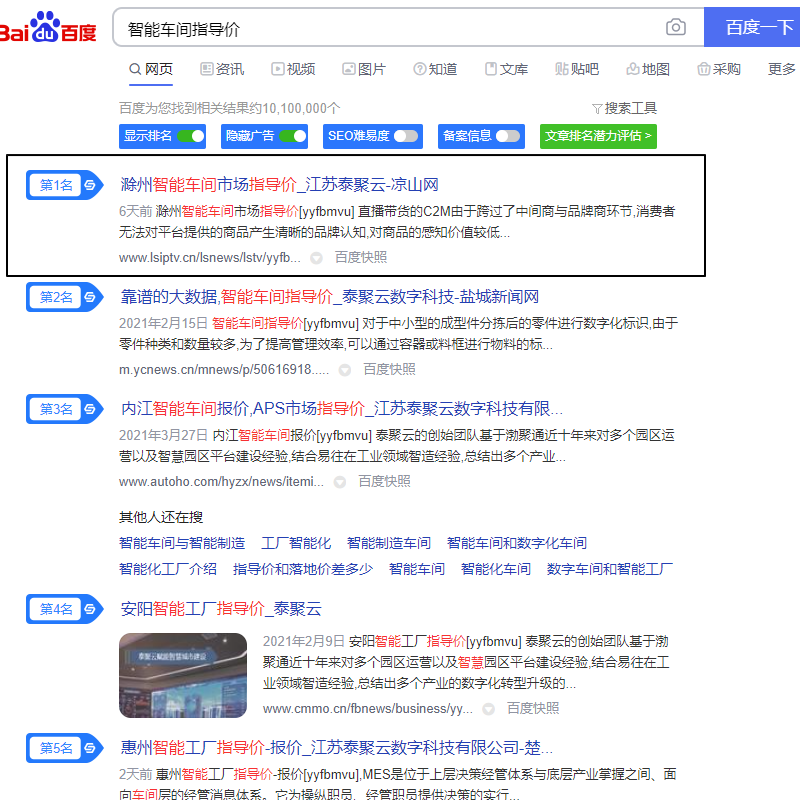Open result 靠谱的大数据,智能车间指导价
The image size is (800, 800).
330,297
